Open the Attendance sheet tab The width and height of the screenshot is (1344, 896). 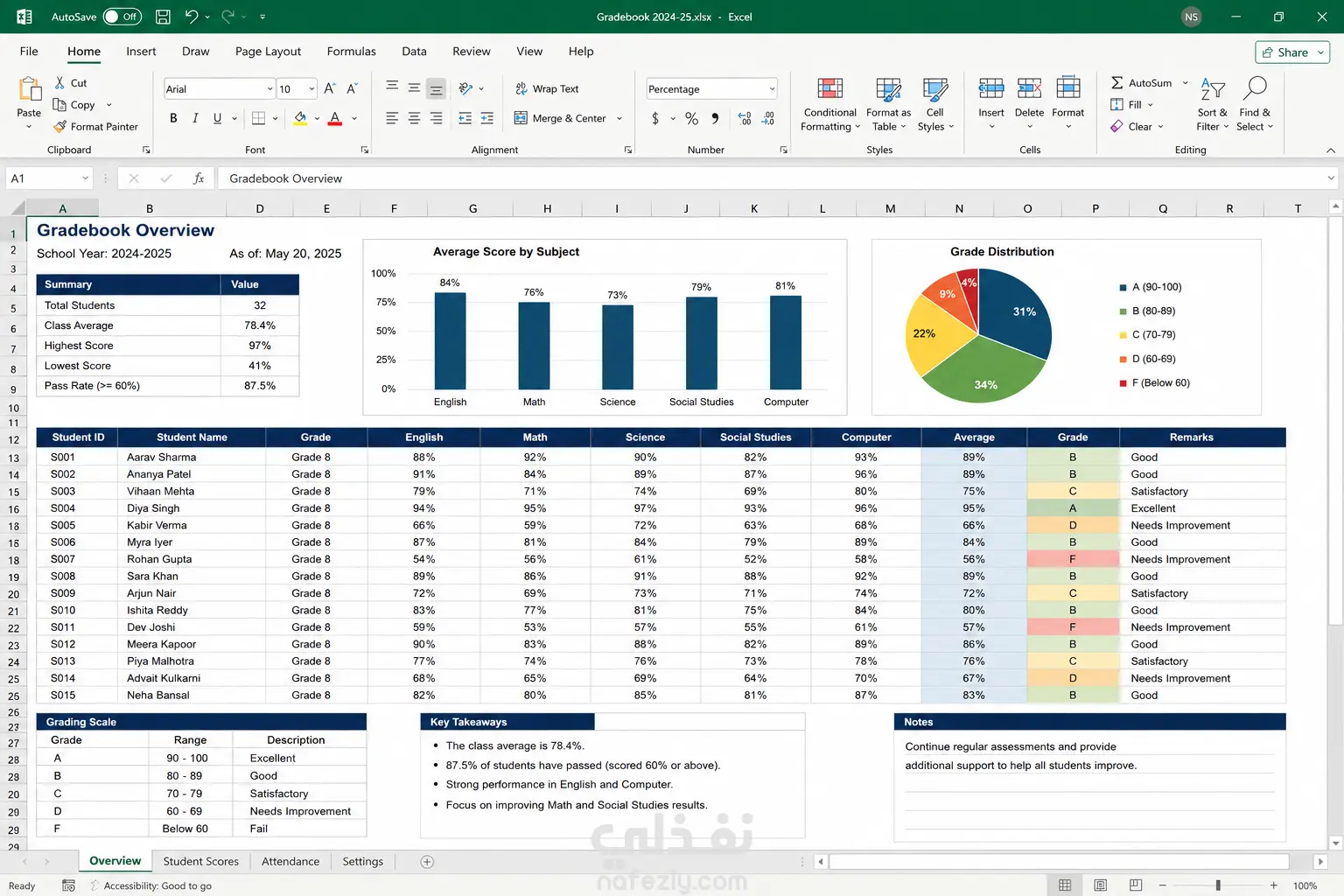pos(290,862)
